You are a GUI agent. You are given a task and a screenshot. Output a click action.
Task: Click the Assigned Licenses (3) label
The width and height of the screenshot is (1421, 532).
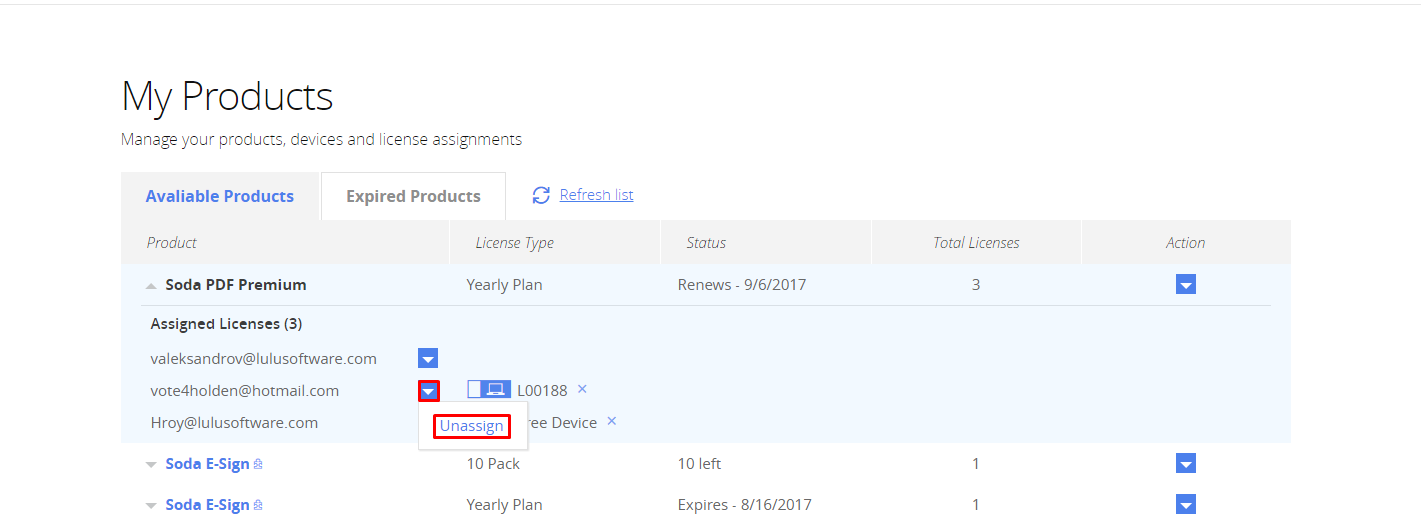pyautogui.click(x=226, y=324)
